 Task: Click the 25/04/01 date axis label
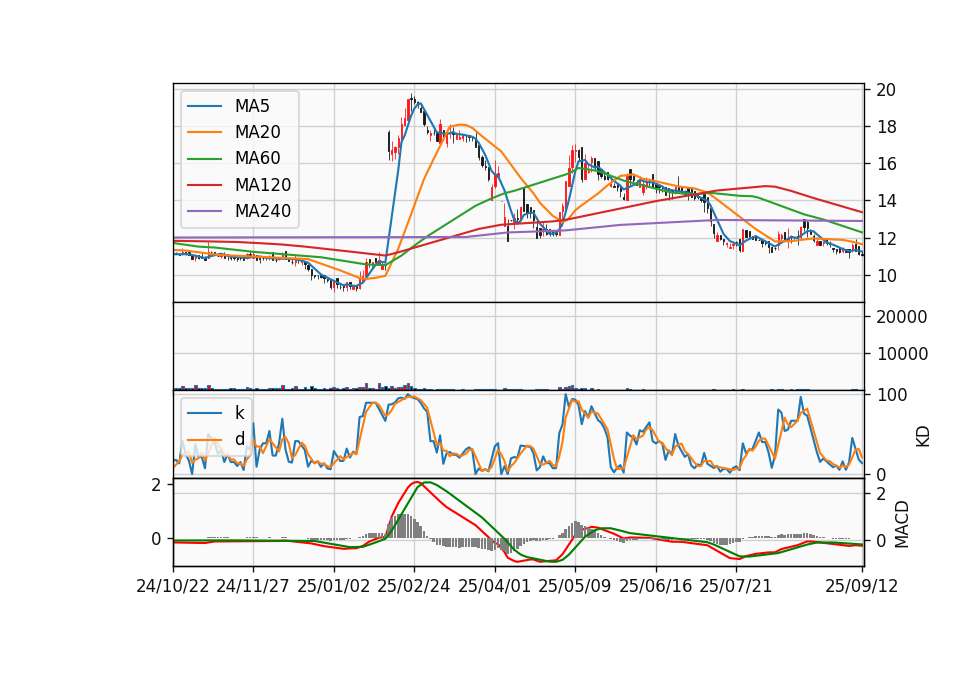tap(494, 586)
